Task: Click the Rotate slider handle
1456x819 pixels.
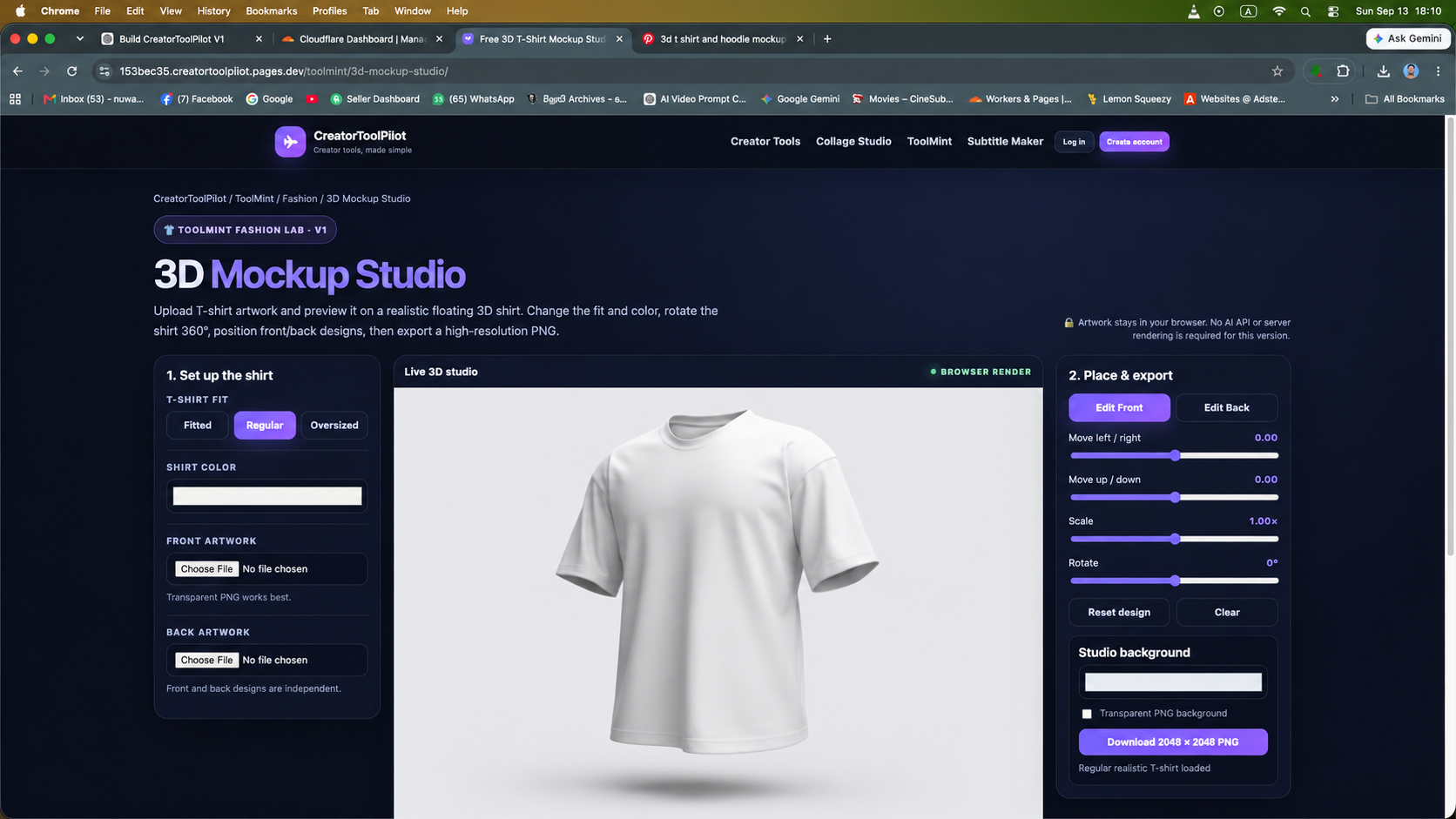Action: [1175, 581]
